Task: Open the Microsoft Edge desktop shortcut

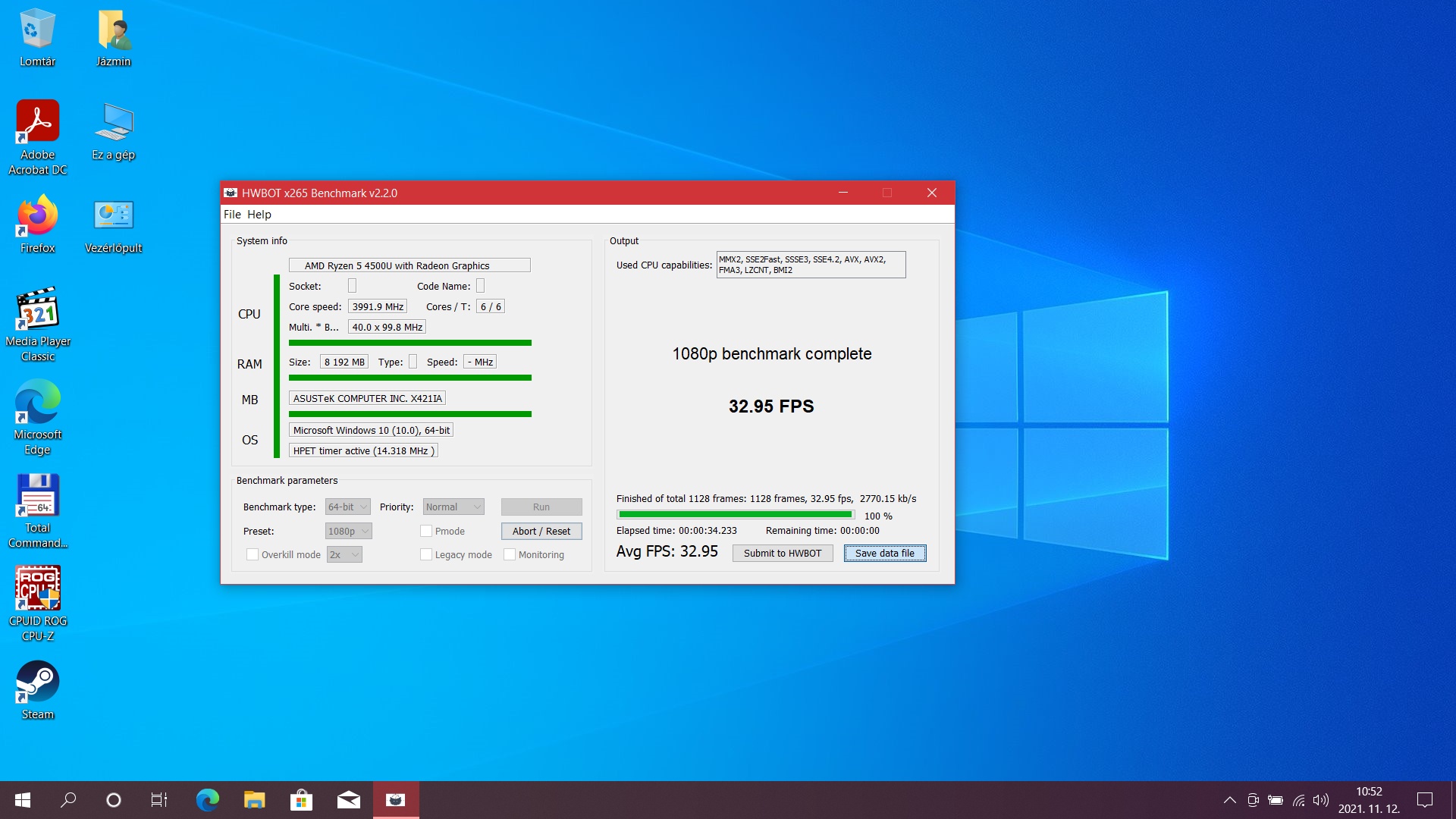Action: (x=37, y=418)
